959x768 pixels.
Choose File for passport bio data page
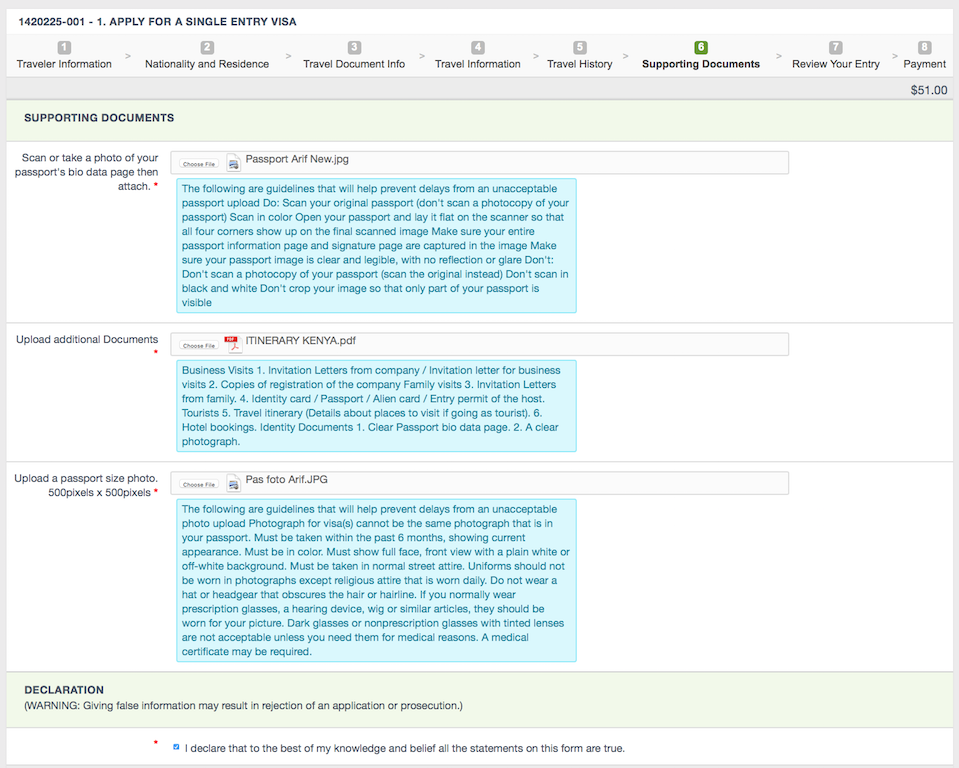click(x=198, y=164)
